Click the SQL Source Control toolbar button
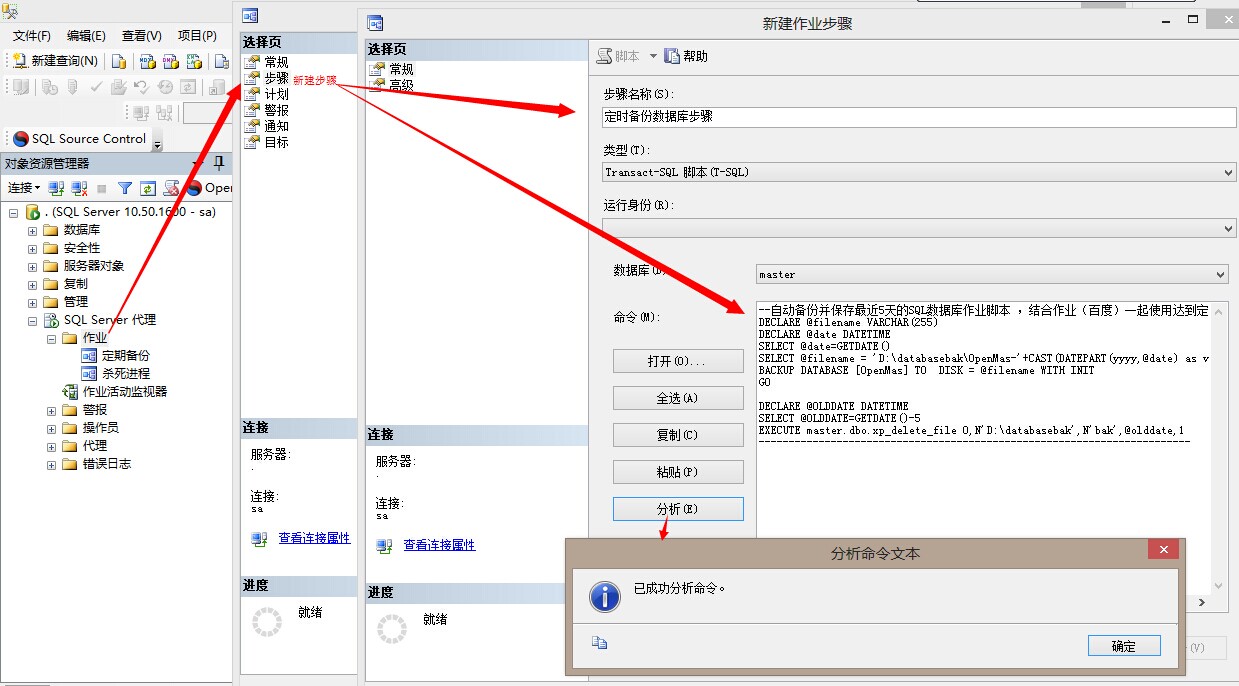Screen dimensions: 1239x686 pyautogui.click(x=79, y=139)
